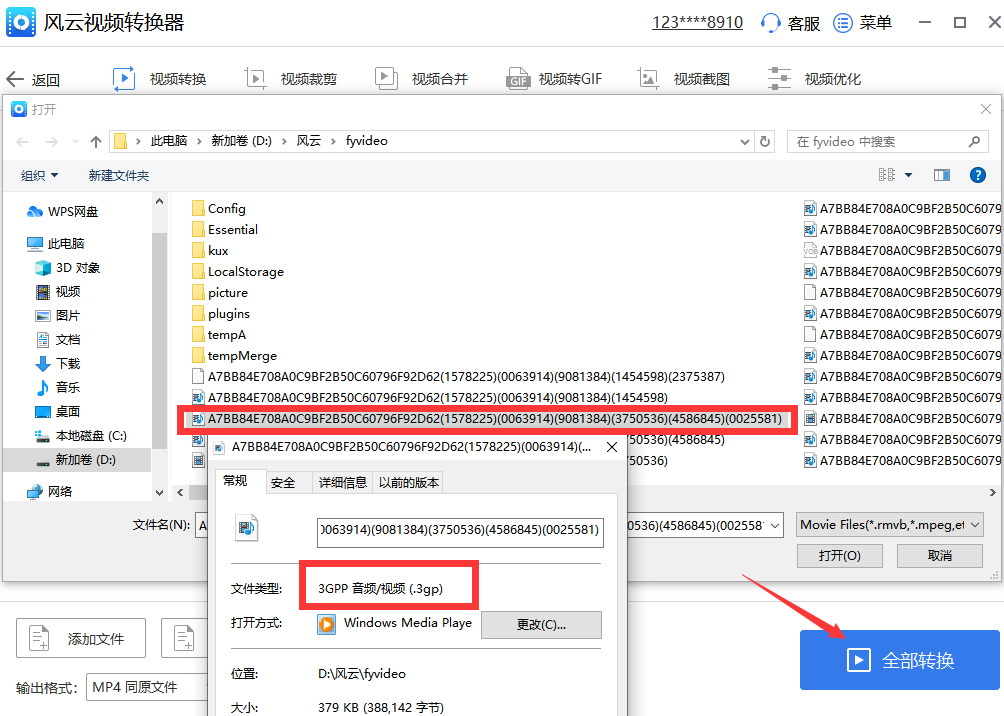Click the dialog forward navigation arrow

(52, 142)
